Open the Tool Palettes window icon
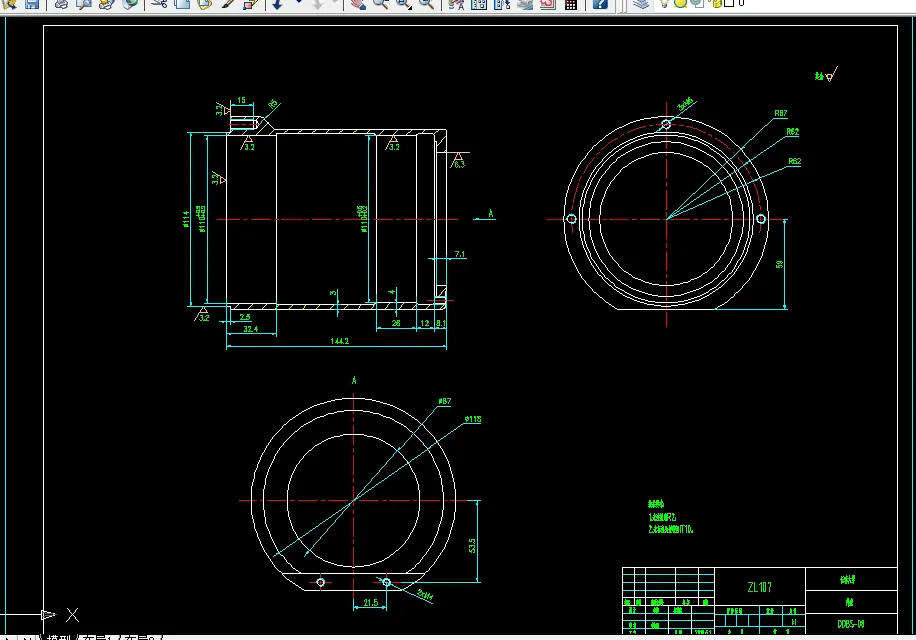This screenshot has height=640, width=916. click(502, 4)
